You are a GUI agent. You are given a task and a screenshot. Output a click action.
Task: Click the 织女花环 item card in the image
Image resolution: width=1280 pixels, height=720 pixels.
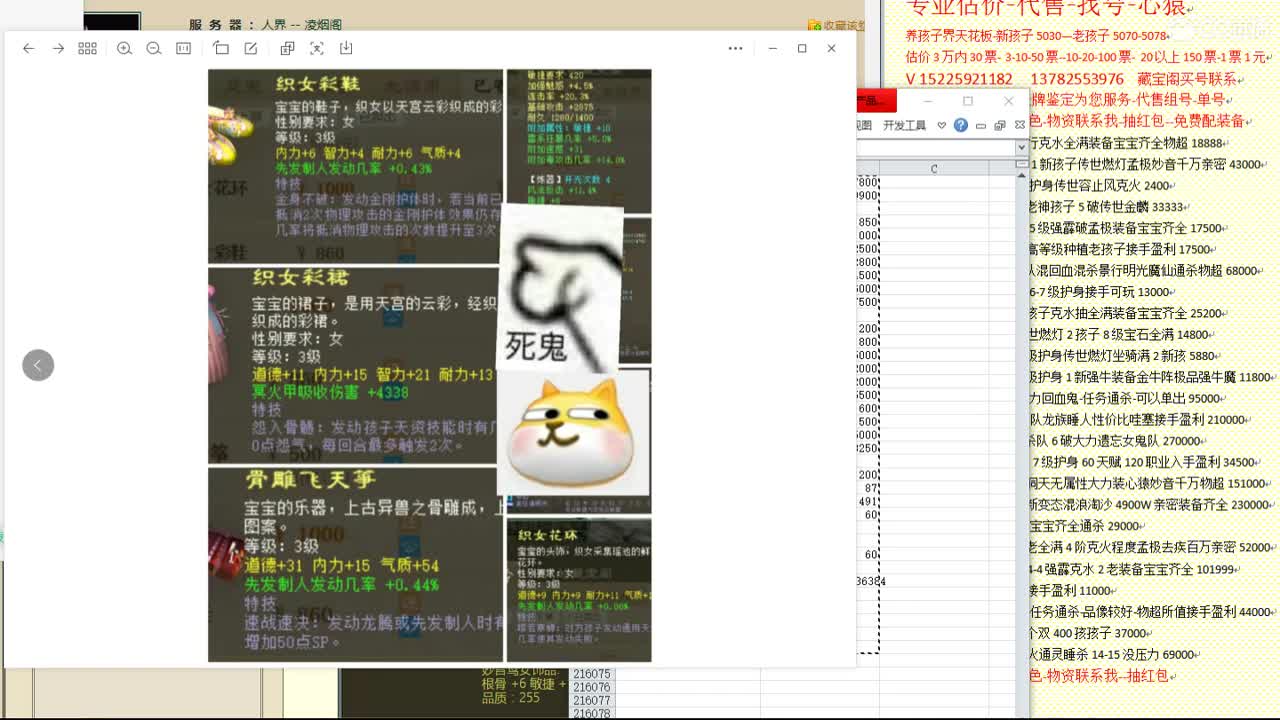(x=579, y=590)
